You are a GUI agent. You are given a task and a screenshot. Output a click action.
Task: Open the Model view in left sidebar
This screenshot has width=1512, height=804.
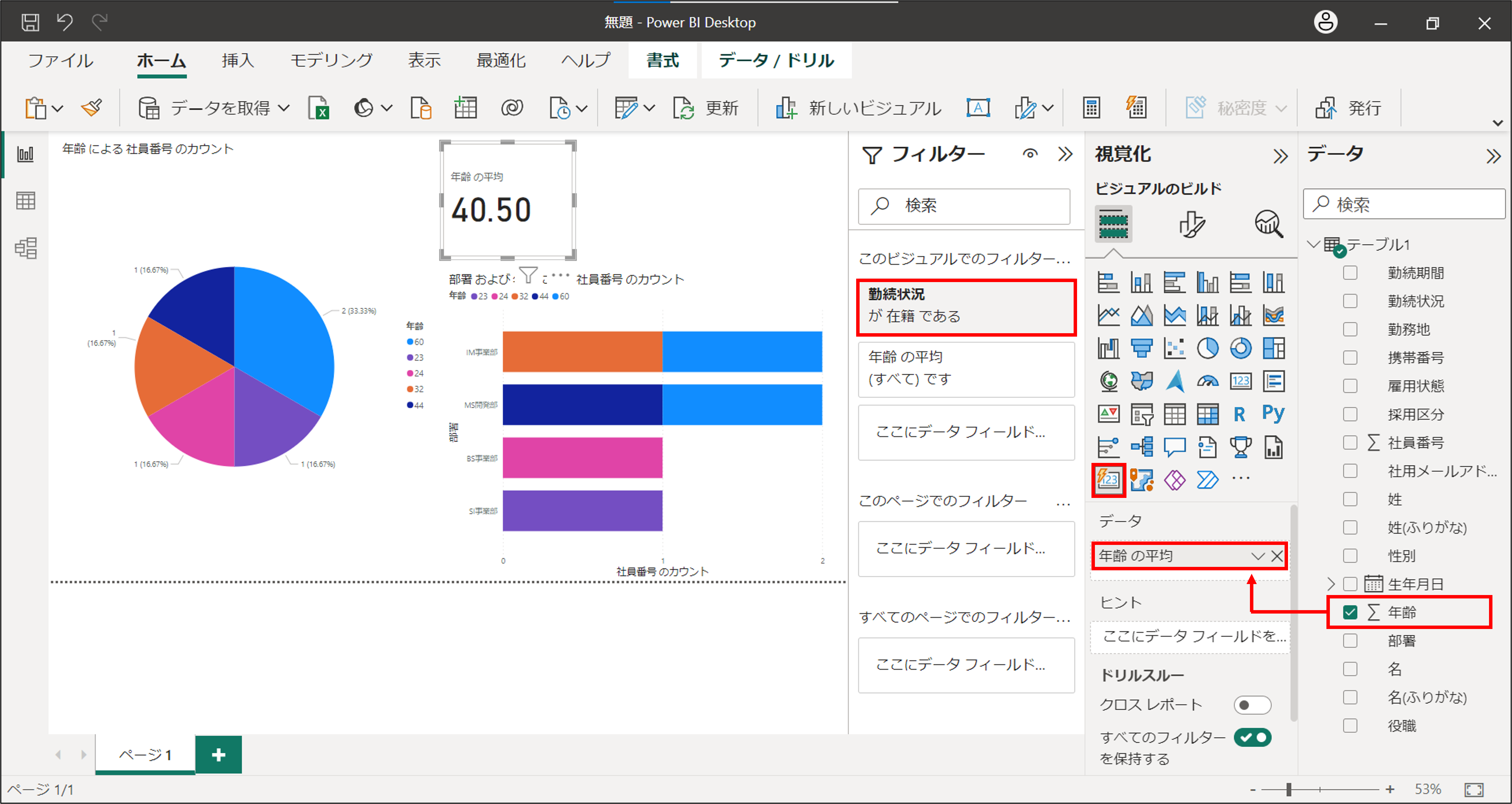pos(25,248)
